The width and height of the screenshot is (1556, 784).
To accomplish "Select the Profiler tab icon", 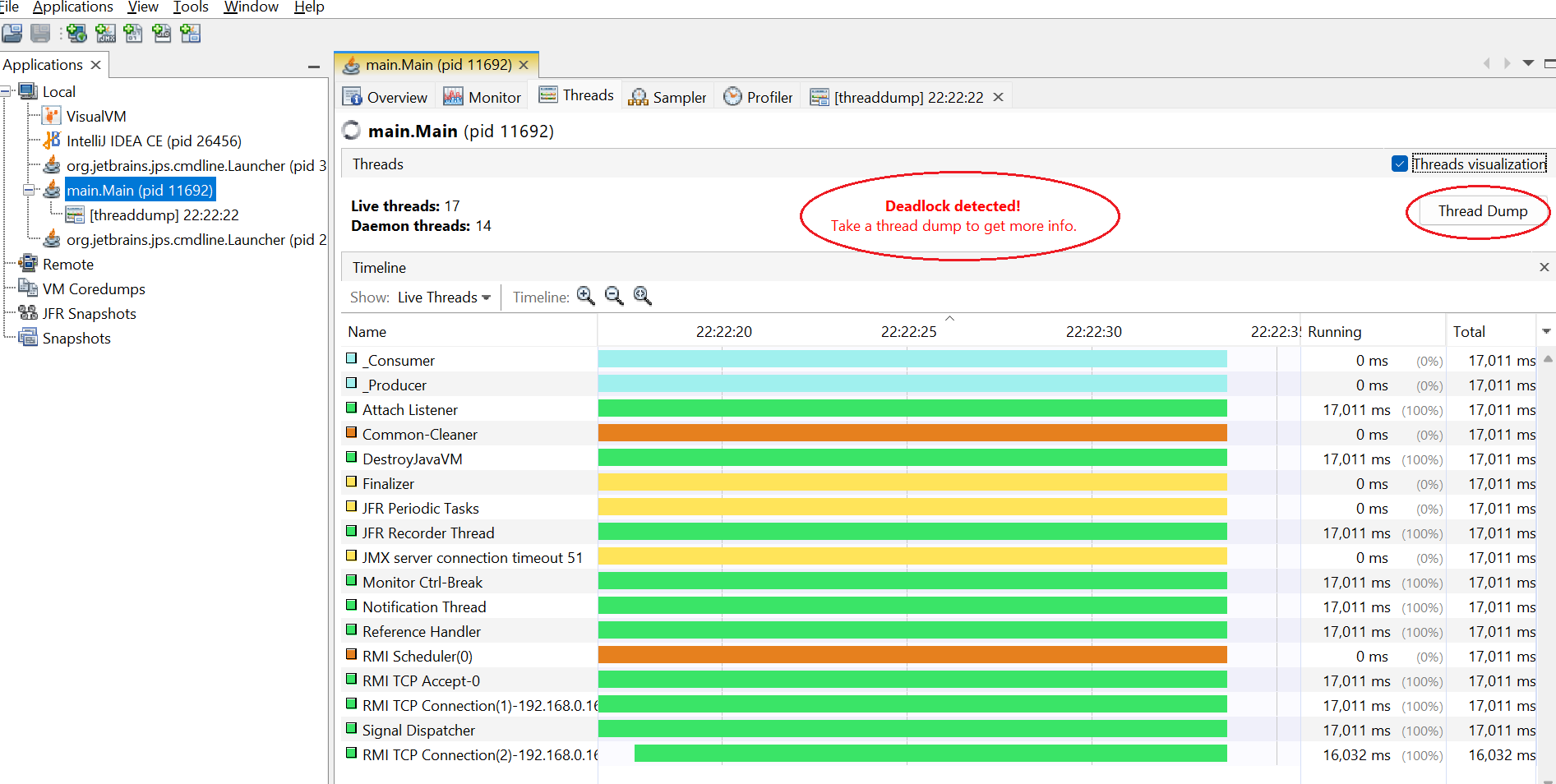I will coord(732,96).
